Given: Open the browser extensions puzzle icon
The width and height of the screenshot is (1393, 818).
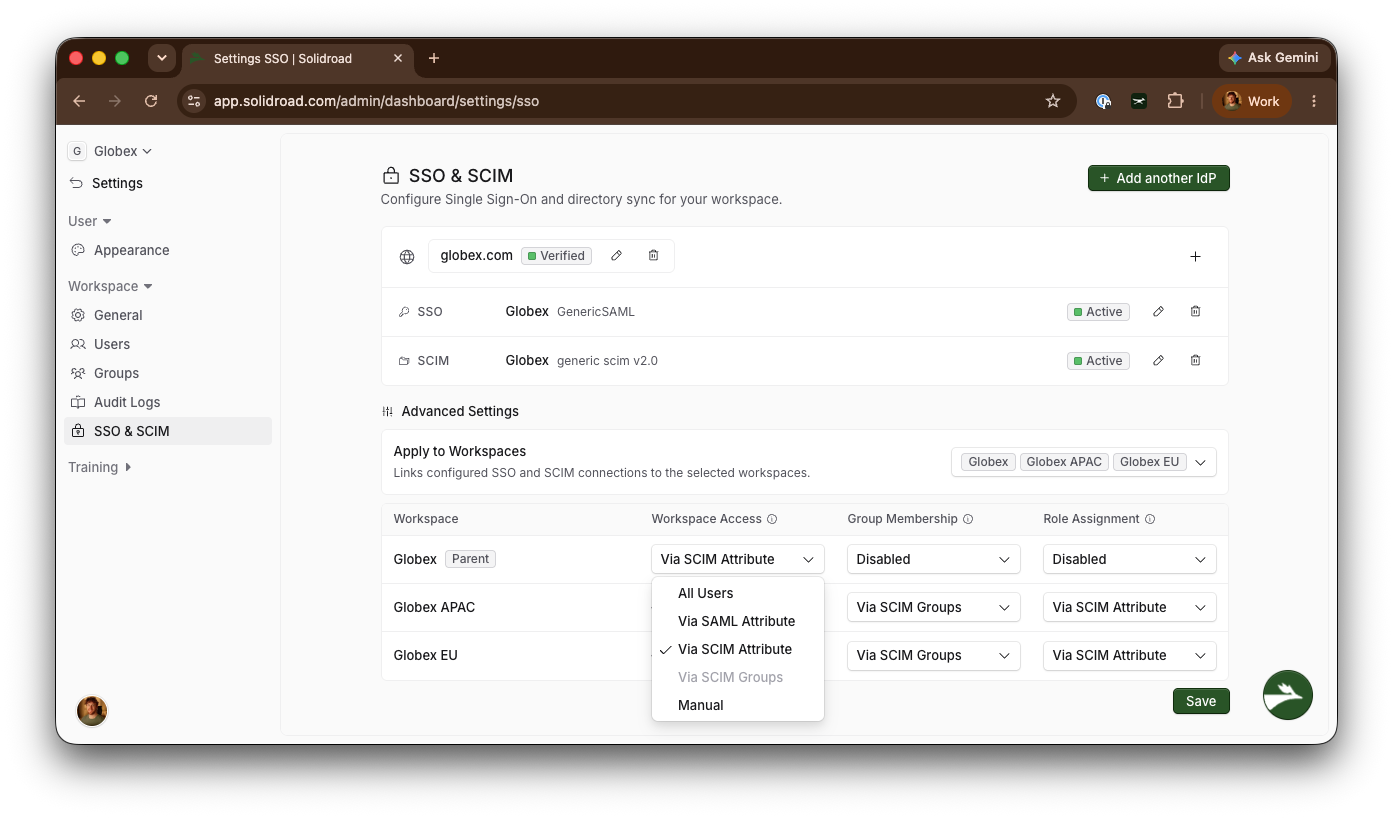Looking at the screenshot, I should (1176, 101).
